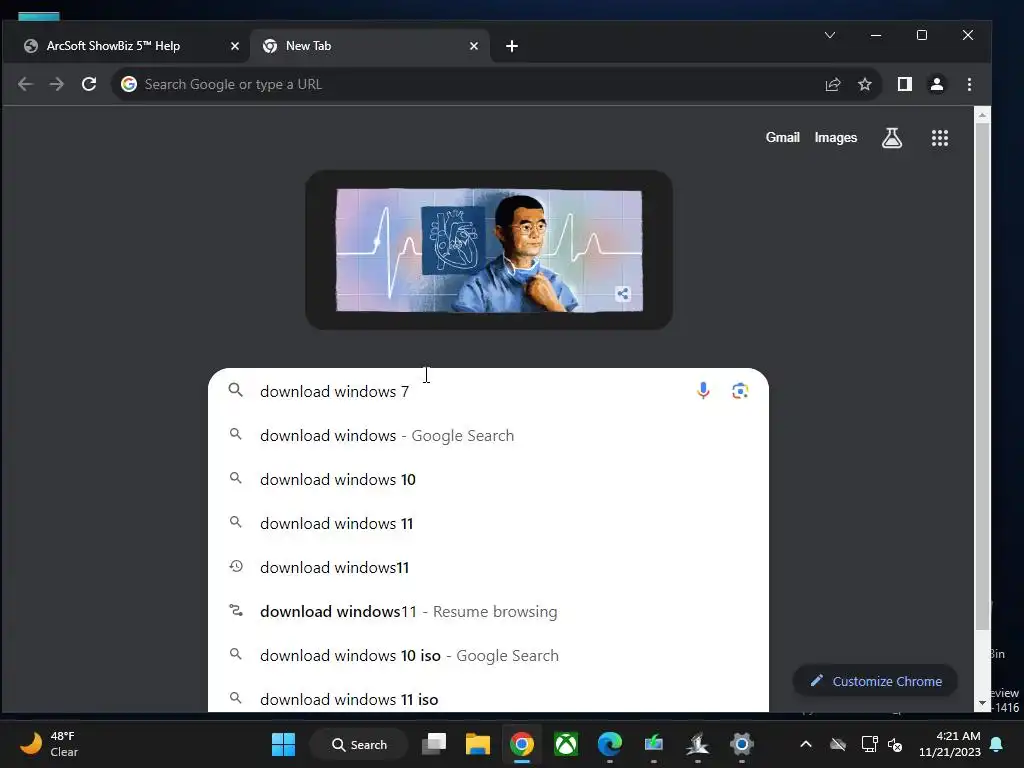Select download windows11 Resume browsing entry

point(488,611)
